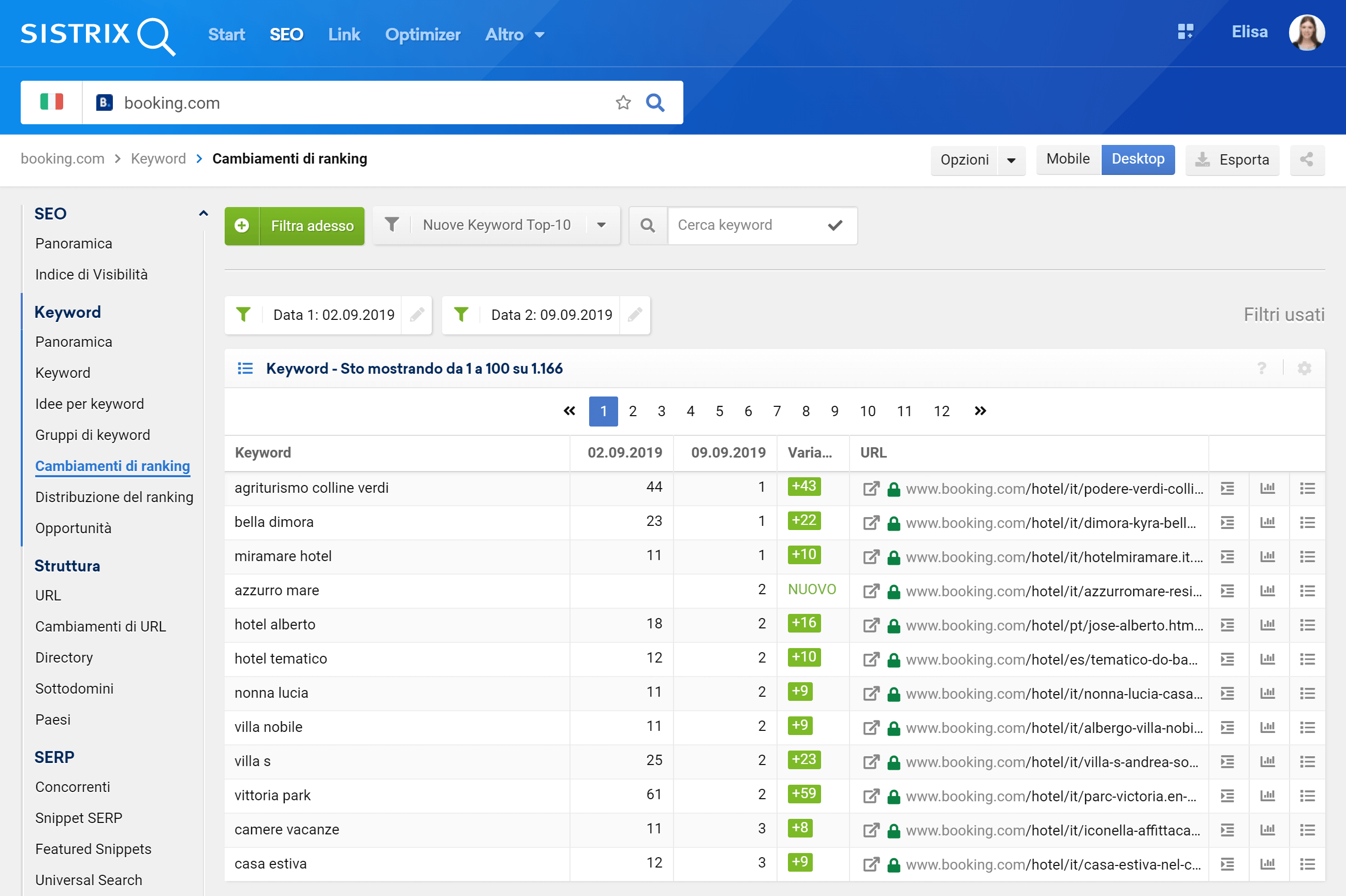Screen dimensions: 1346x896
Task: Open Sottodomini in Struttura section
Action: [75, 688]
